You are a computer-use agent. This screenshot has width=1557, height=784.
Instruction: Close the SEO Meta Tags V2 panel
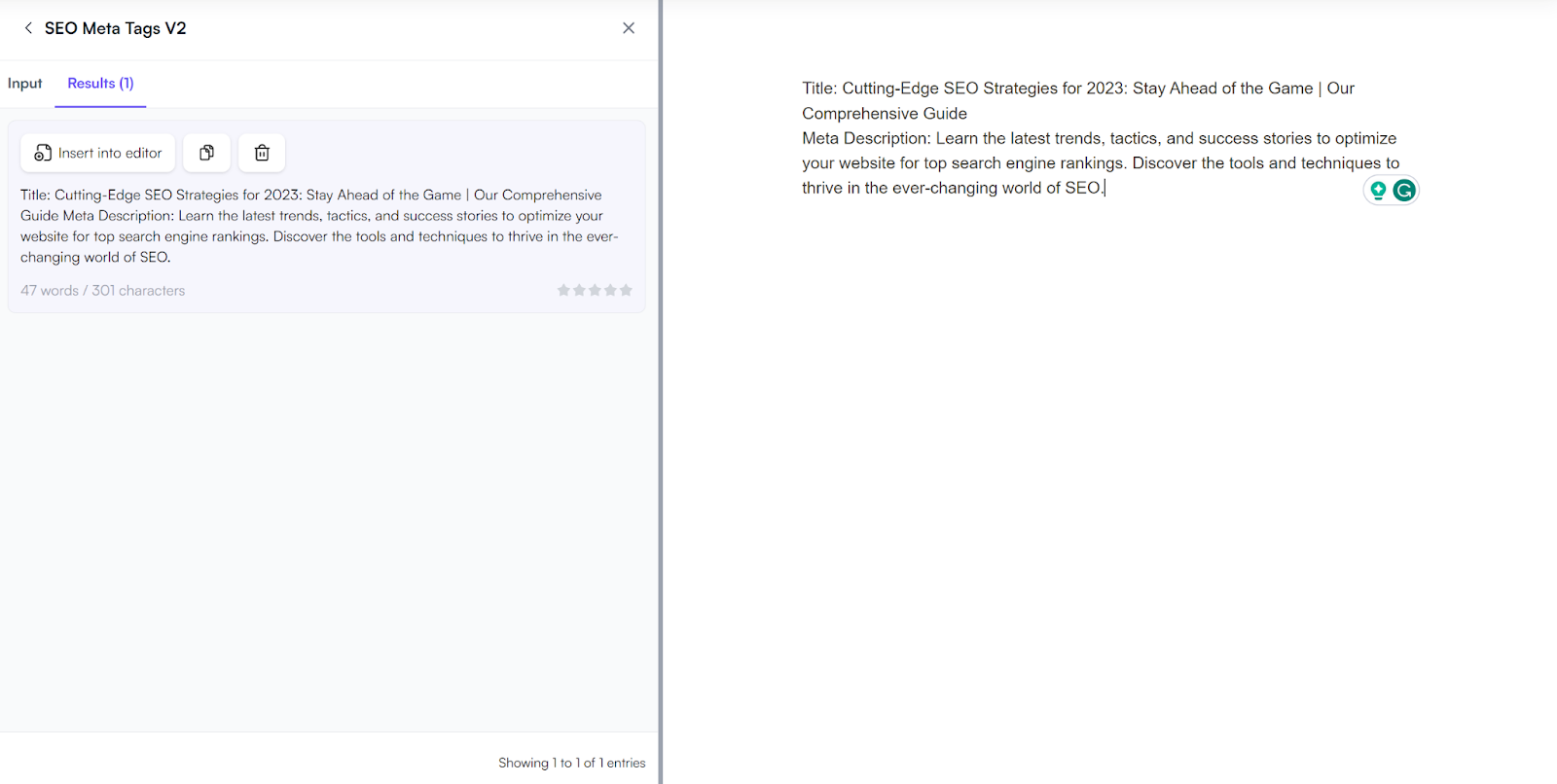pyautogui.click(x=629, y=28)
